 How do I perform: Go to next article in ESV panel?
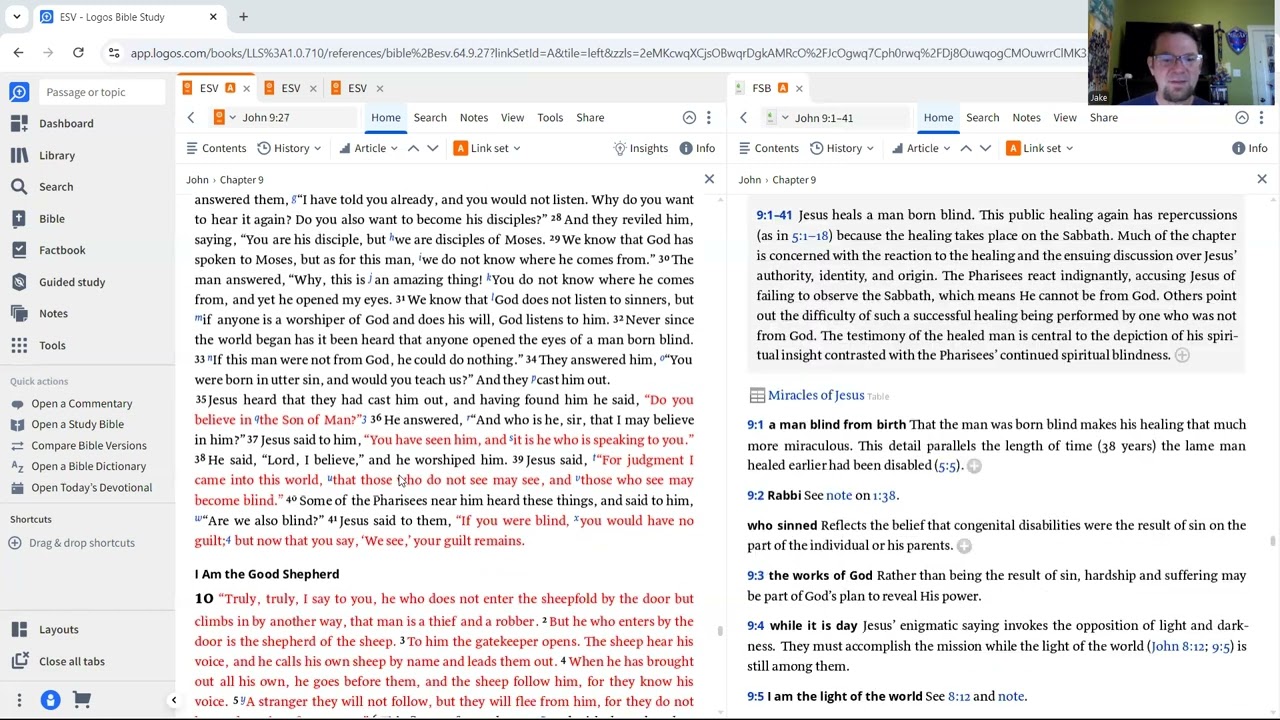click(x=432, y=148)
